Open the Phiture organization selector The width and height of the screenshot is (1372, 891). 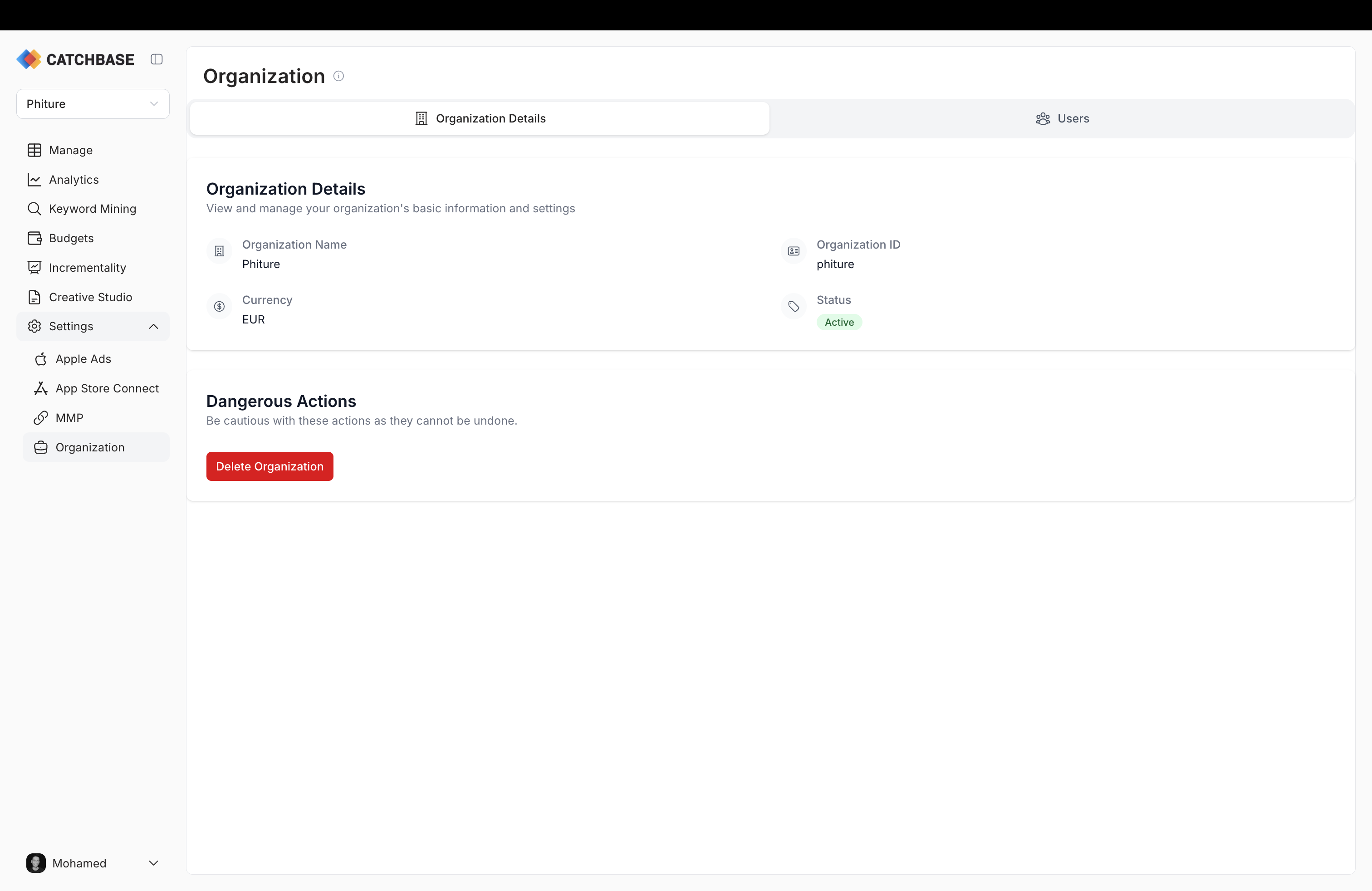[92, 104]
